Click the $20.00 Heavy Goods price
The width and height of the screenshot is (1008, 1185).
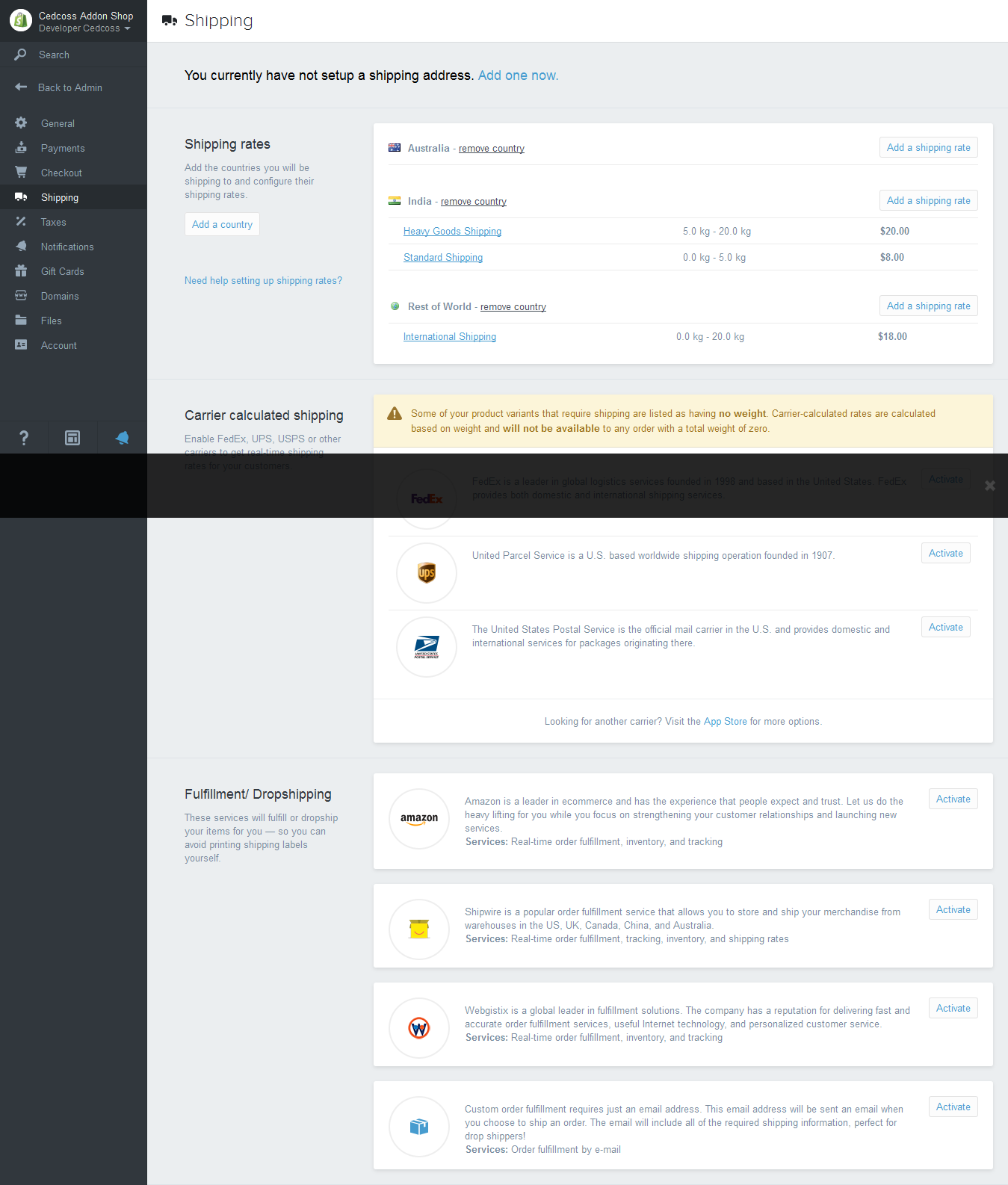tap(894, 232)
